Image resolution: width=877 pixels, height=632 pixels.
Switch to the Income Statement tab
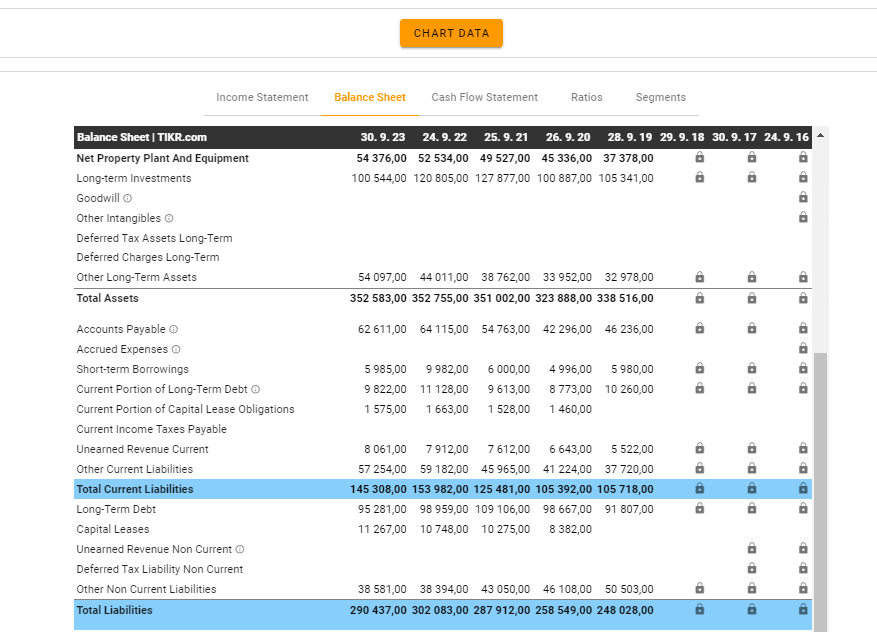[262, 97]
